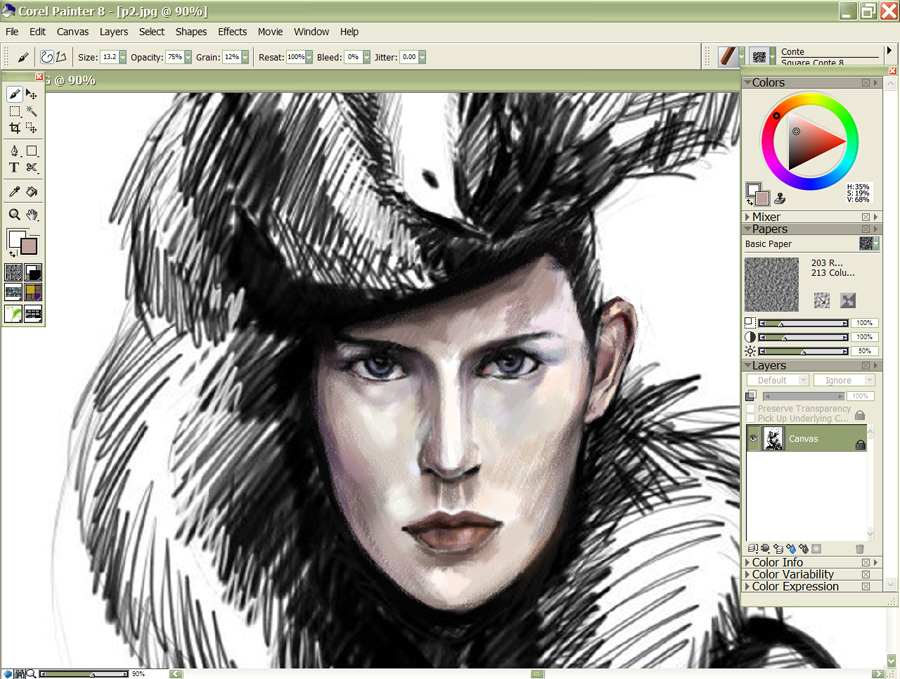The width and height of the screenshot is (900, 679).
Task: Expand the Color Info palette
Action: pos(747,562)
